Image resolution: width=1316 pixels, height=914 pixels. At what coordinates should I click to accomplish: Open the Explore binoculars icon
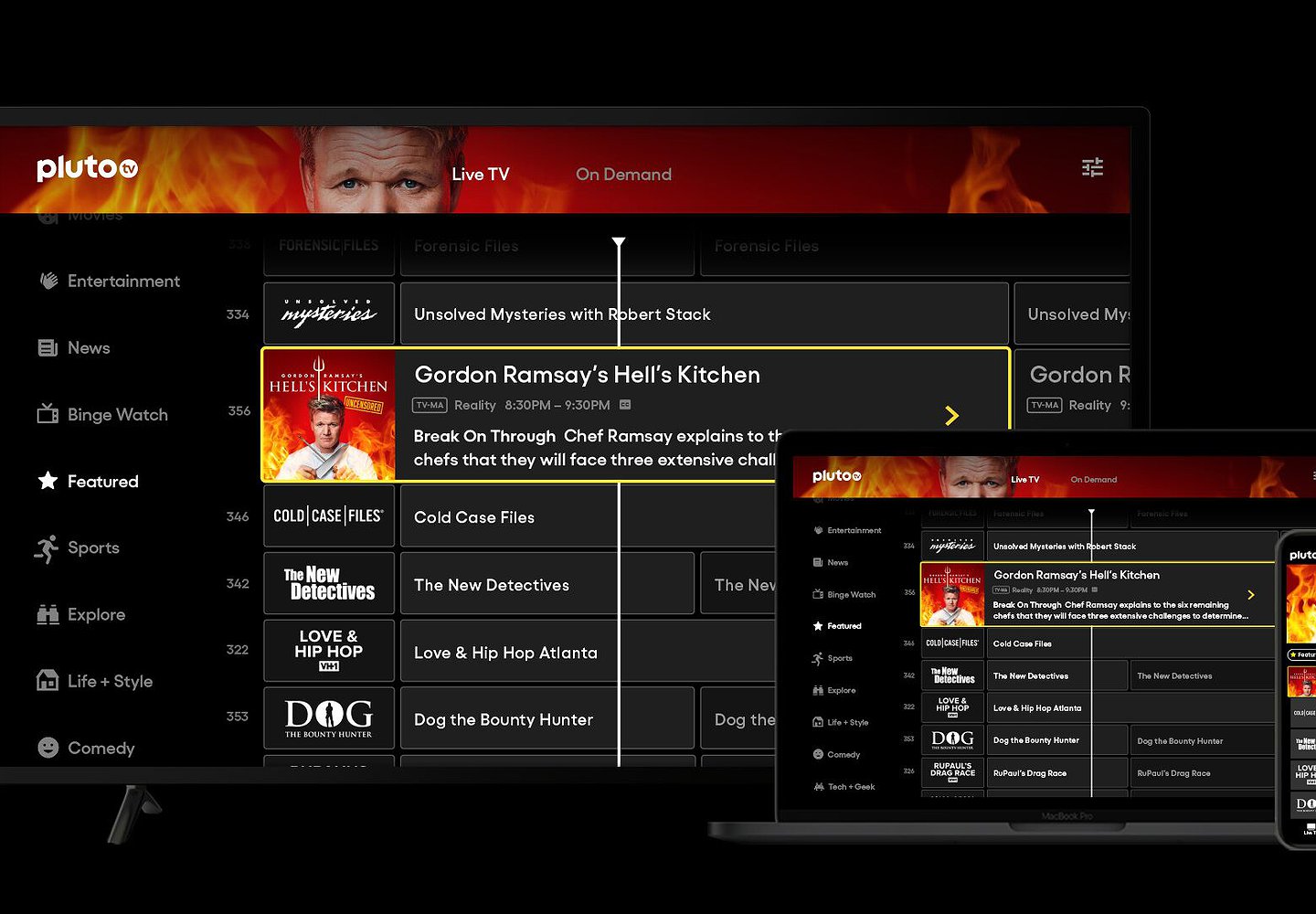click(x=48, y=614)
